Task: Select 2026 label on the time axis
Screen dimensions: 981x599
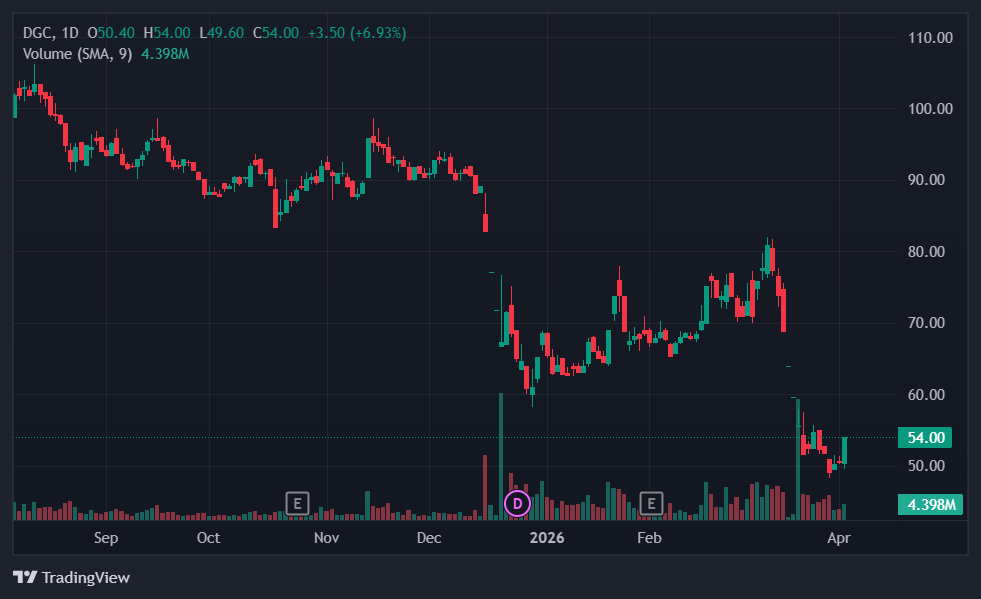Action: point(547,538)
